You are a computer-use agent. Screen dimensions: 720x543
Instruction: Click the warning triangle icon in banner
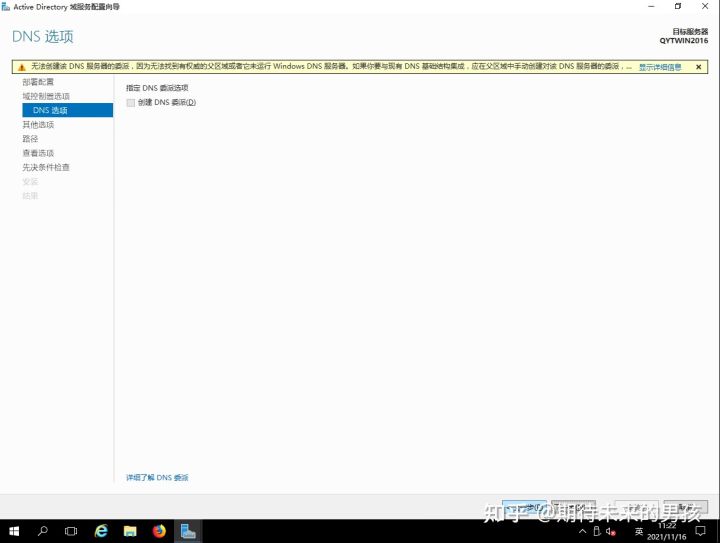(22, 67)
